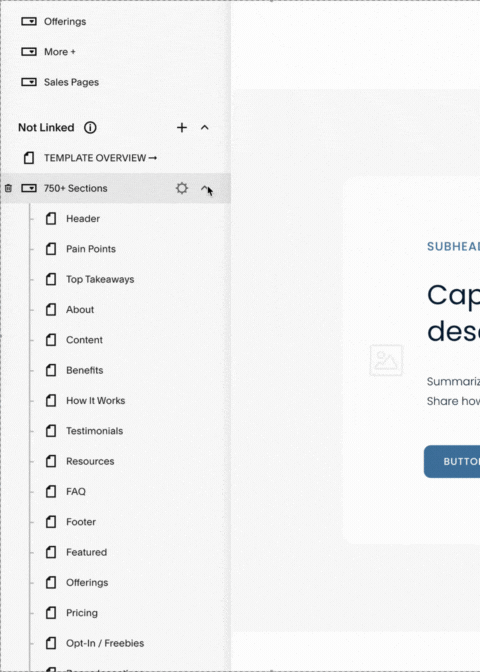Open the Offerings page under 750+ Sections
This screenshot has width=480, height=672.
(x=87, y=583)
